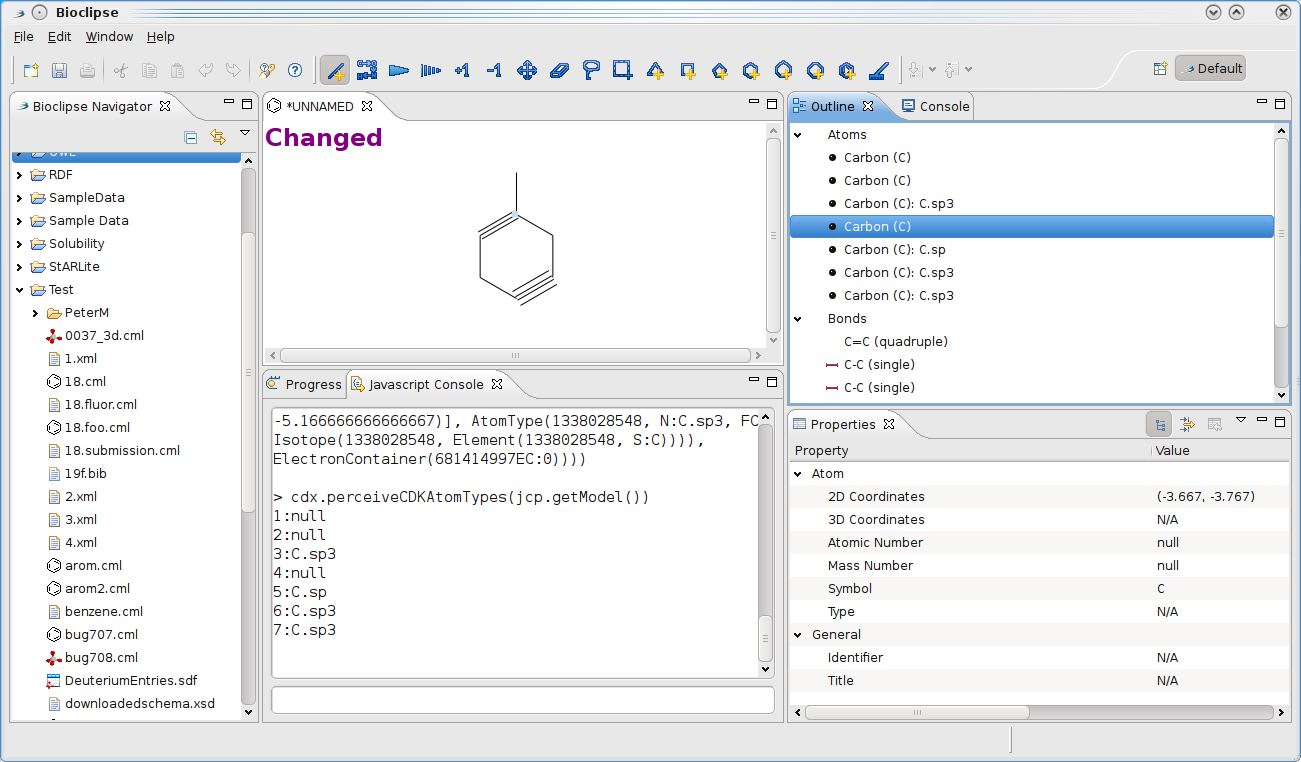1301x762 pixels.
Task: Click the Javascript Console input field
Action: point(522,700)
